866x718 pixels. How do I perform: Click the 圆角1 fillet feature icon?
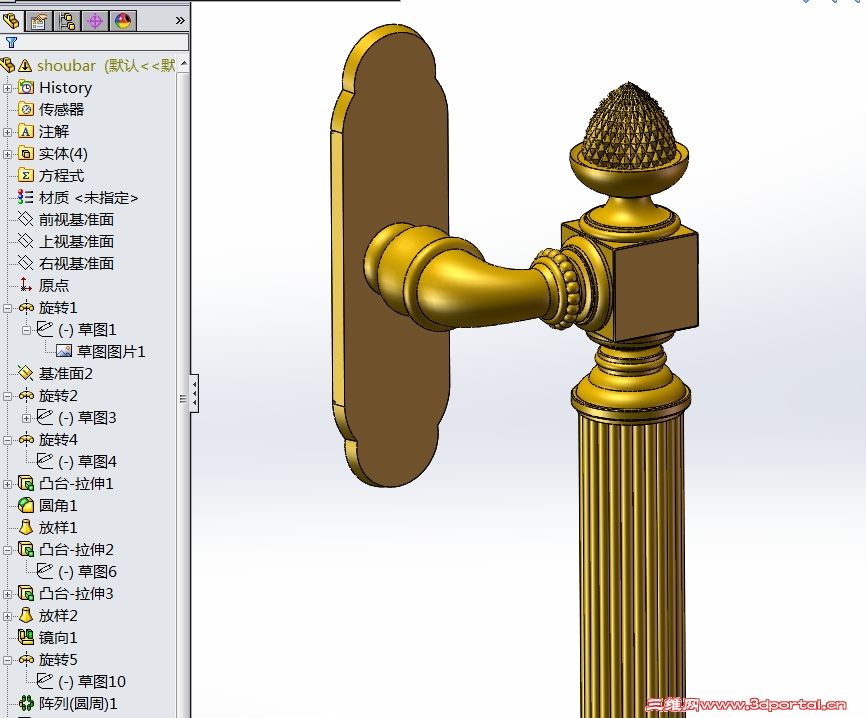pos(25,505)
